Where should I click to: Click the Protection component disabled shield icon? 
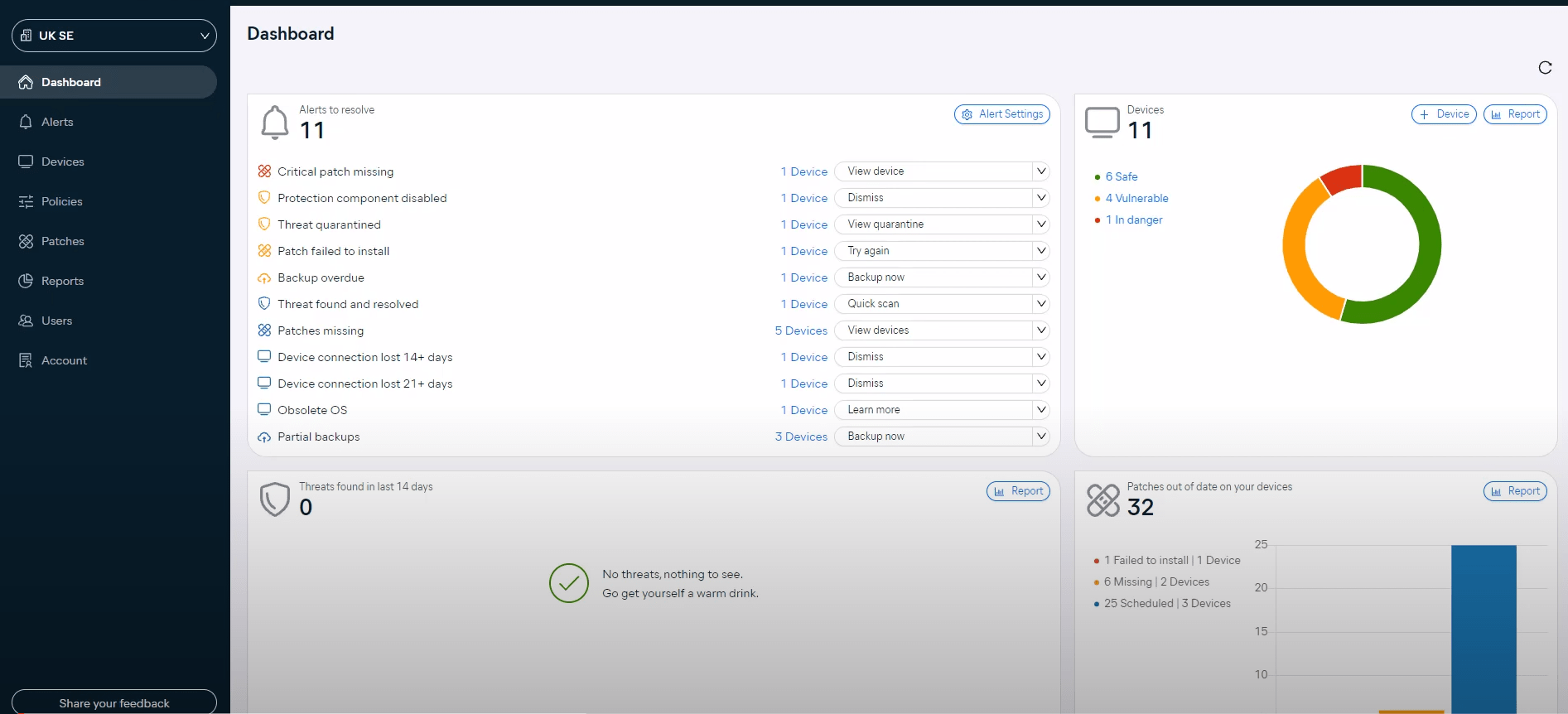pyautogui.click(x=264, y=198)
